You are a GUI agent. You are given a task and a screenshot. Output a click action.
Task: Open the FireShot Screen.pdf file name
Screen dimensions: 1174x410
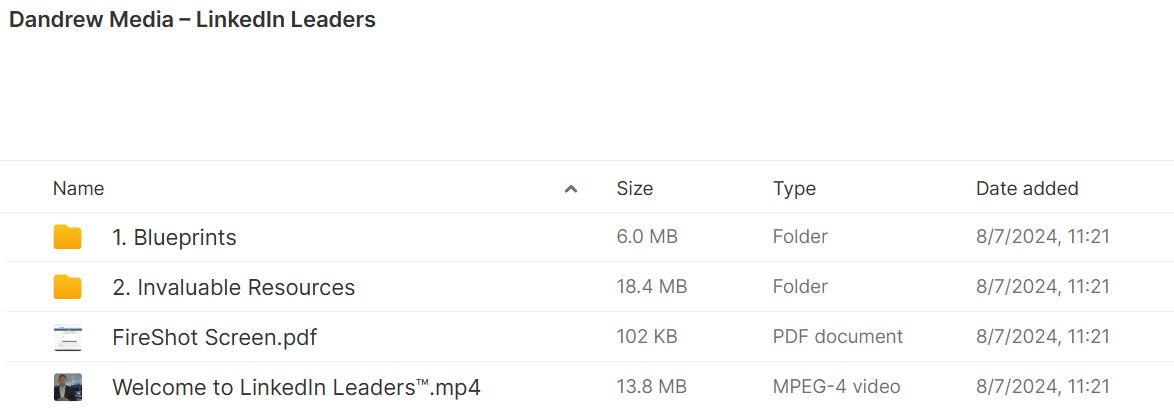(214, 337)
